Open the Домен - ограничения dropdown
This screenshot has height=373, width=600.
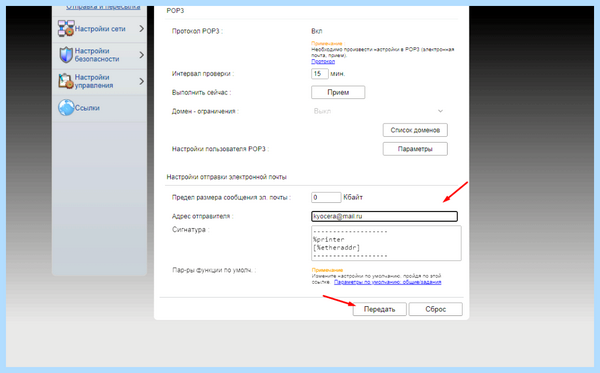tap(379, 111)
